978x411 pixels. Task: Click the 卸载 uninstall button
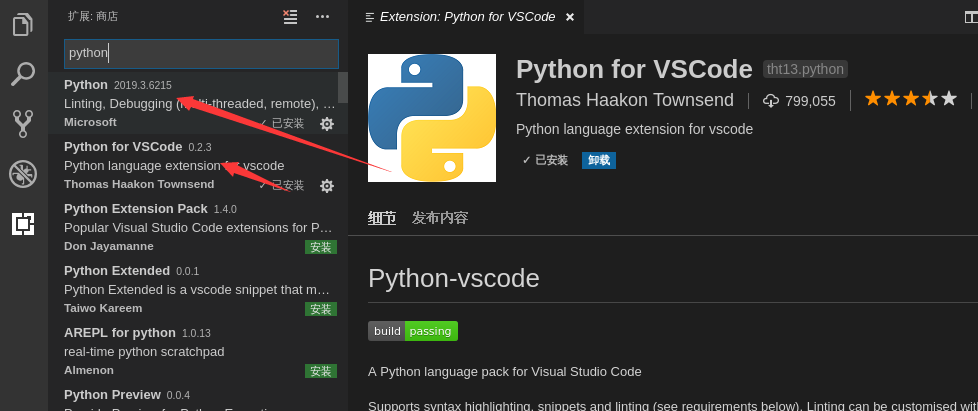[x=599, y=160]
